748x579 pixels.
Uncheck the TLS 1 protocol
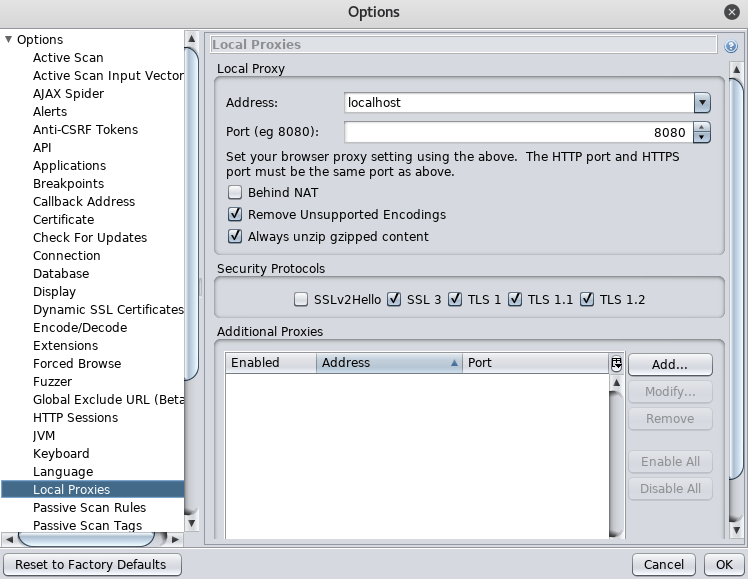coord(455,299)
